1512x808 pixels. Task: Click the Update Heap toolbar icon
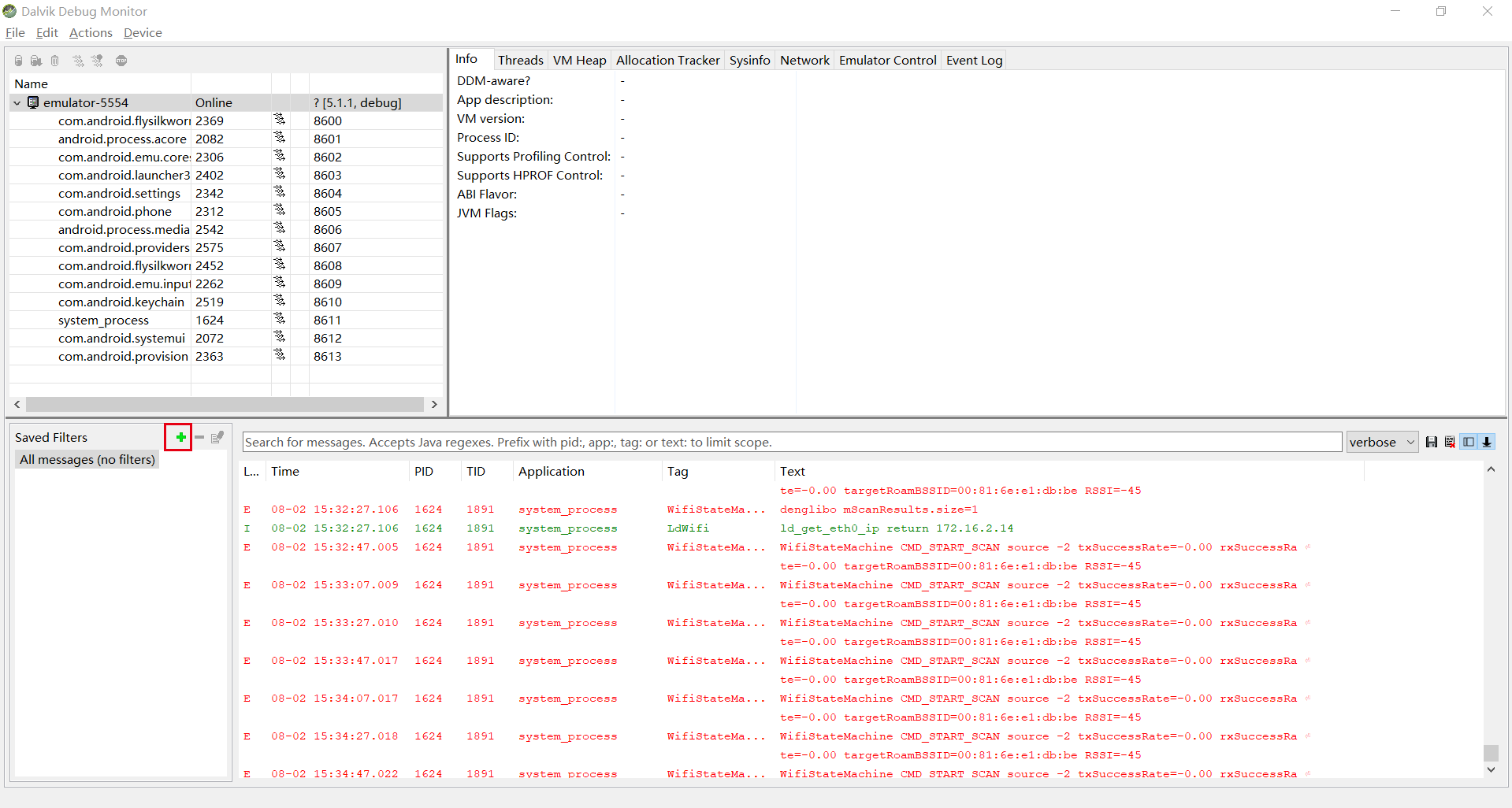pyautogui.click(x=19, y=61)
